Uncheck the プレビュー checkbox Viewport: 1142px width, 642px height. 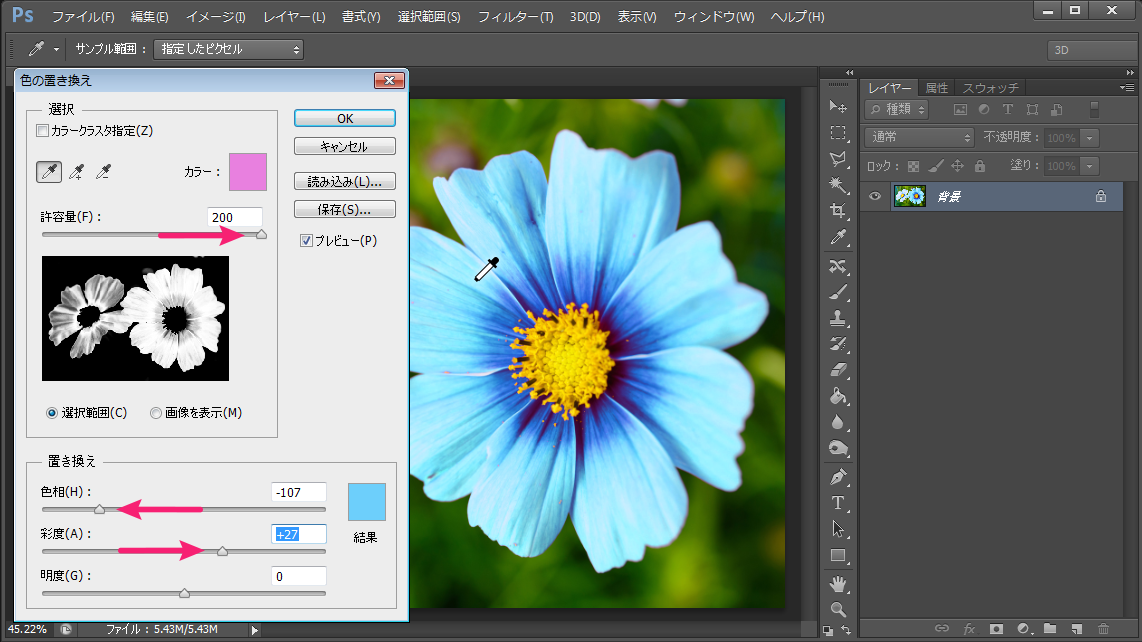(307, 240)
